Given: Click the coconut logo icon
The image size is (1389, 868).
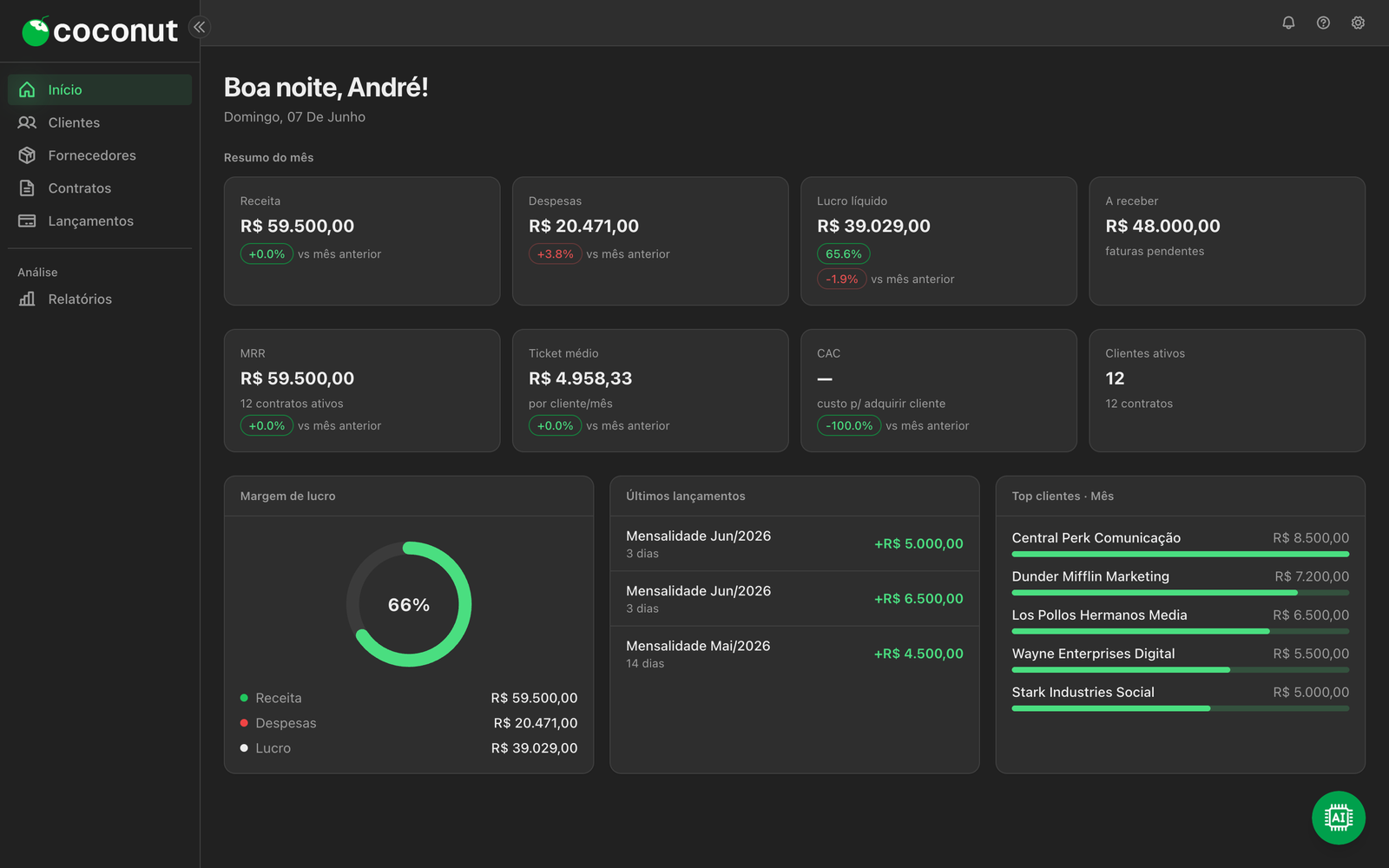Looking at the screenshot, I should [x=36, y=31].
